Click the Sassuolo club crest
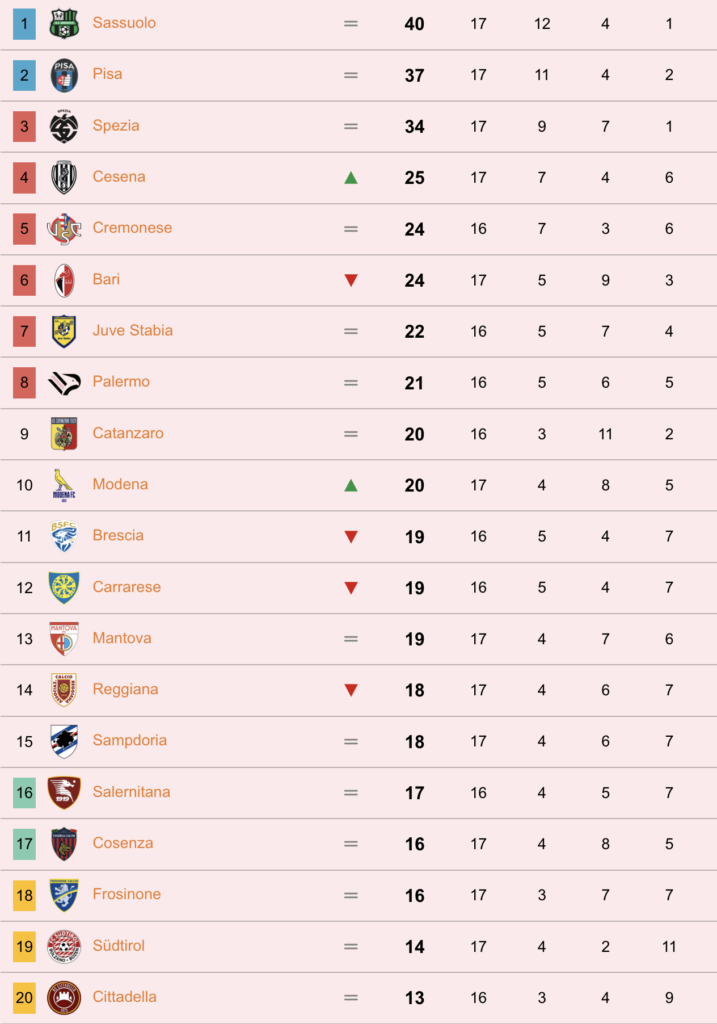 (x=64, y=24)
